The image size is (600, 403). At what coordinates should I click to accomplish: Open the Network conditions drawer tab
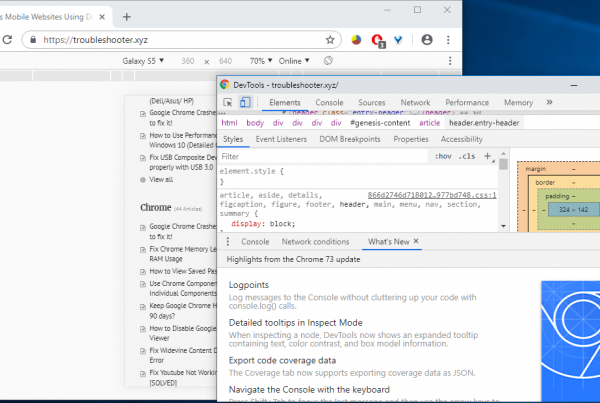point(315,242)
